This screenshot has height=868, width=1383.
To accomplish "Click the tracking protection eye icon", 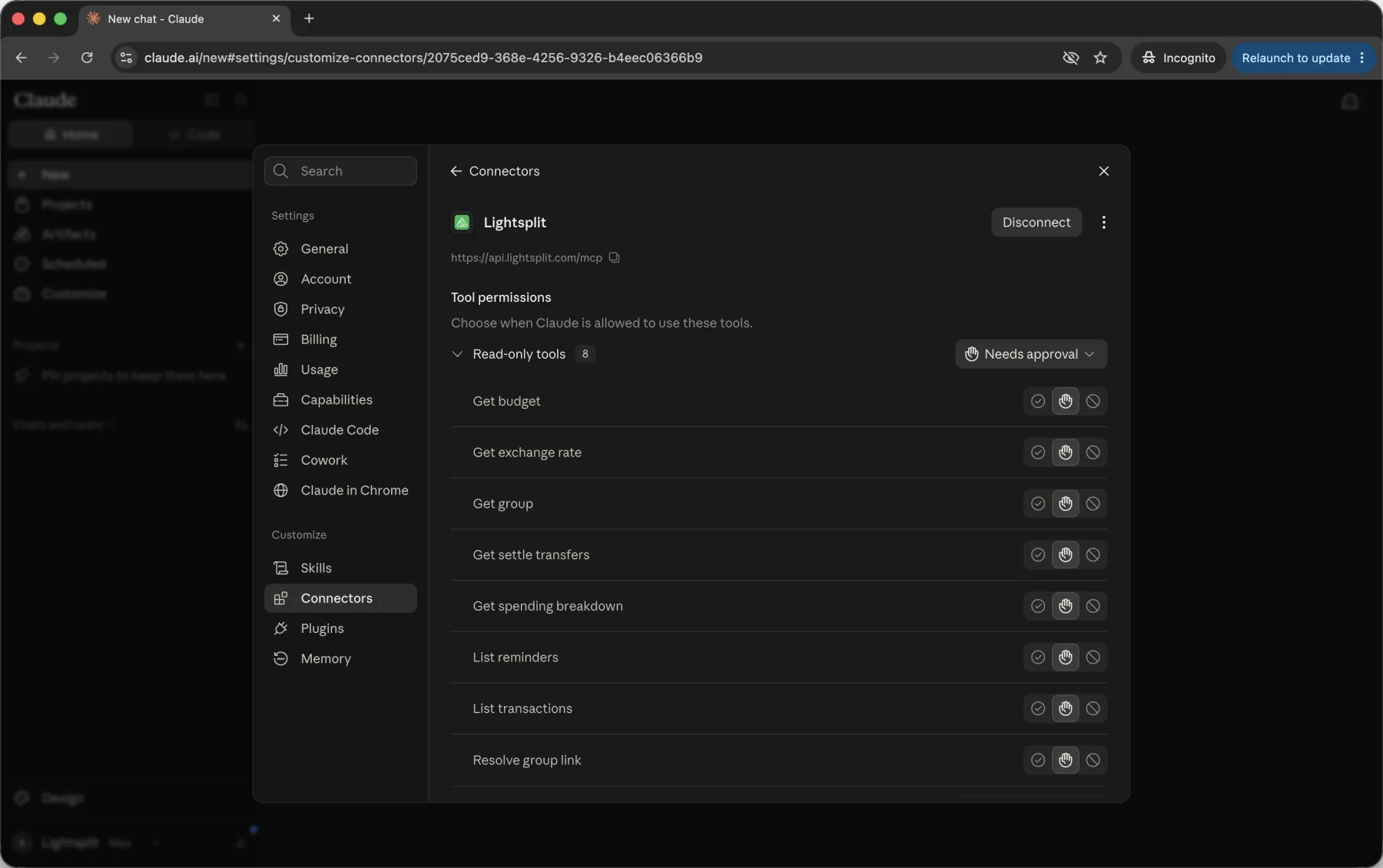I will coord(1070,58).
